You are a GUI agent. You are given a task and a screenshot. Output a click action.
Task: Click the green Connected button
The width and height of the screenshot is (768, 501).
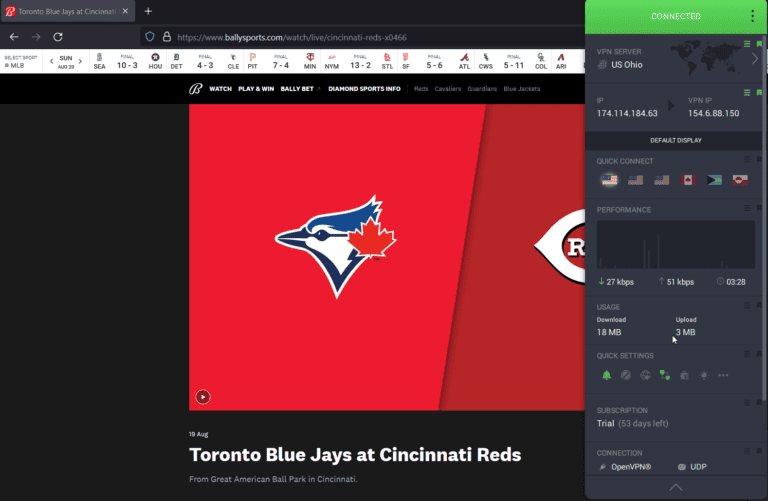click(676, 16)
